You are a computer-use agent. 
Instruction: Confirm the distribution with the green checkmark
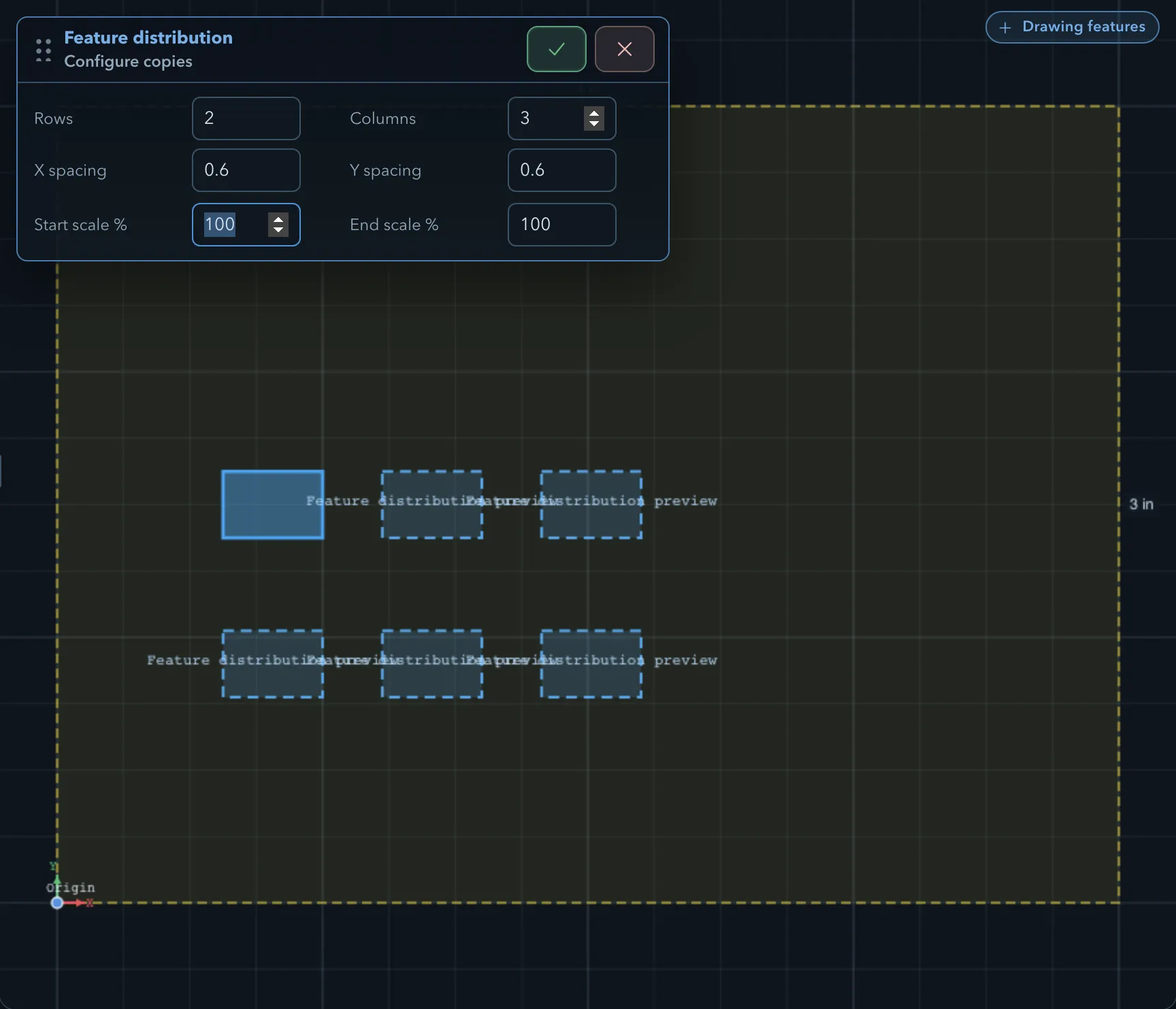[x=556, y=49]
